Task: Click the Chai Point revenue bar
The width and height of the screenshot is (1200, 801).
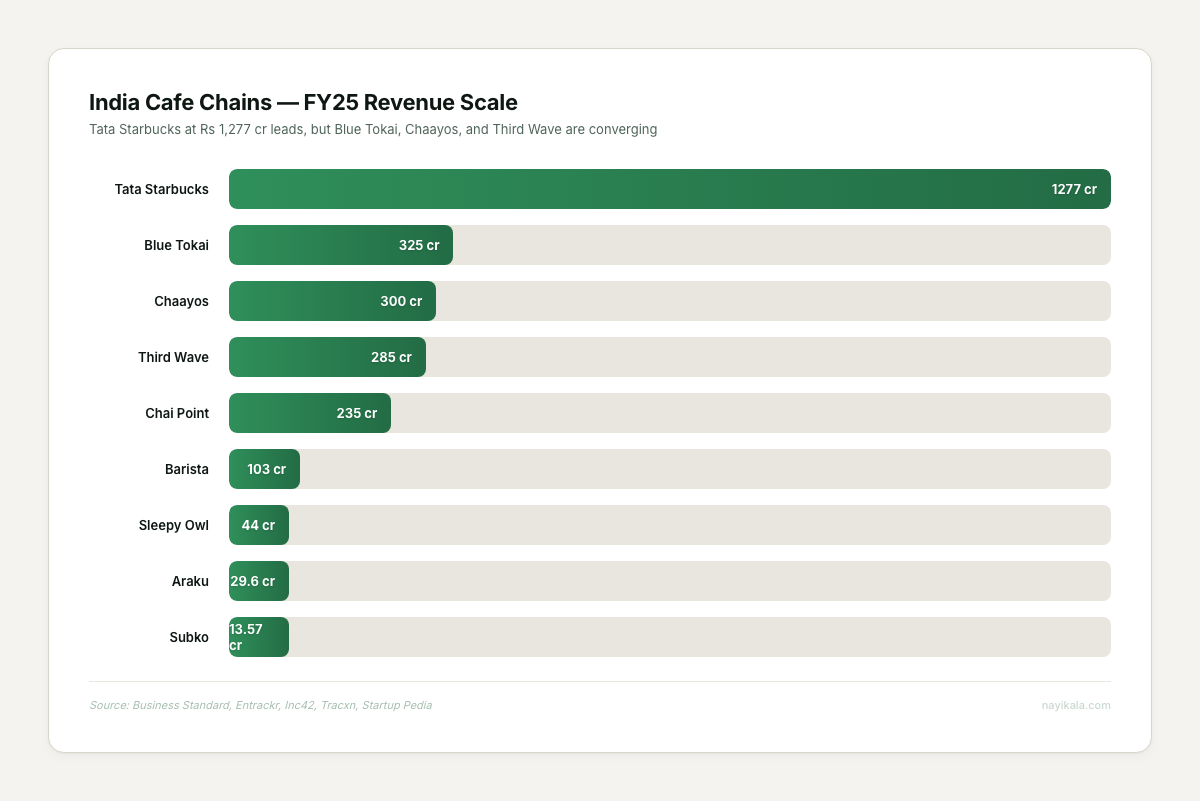Action: [x=310, y=413]
